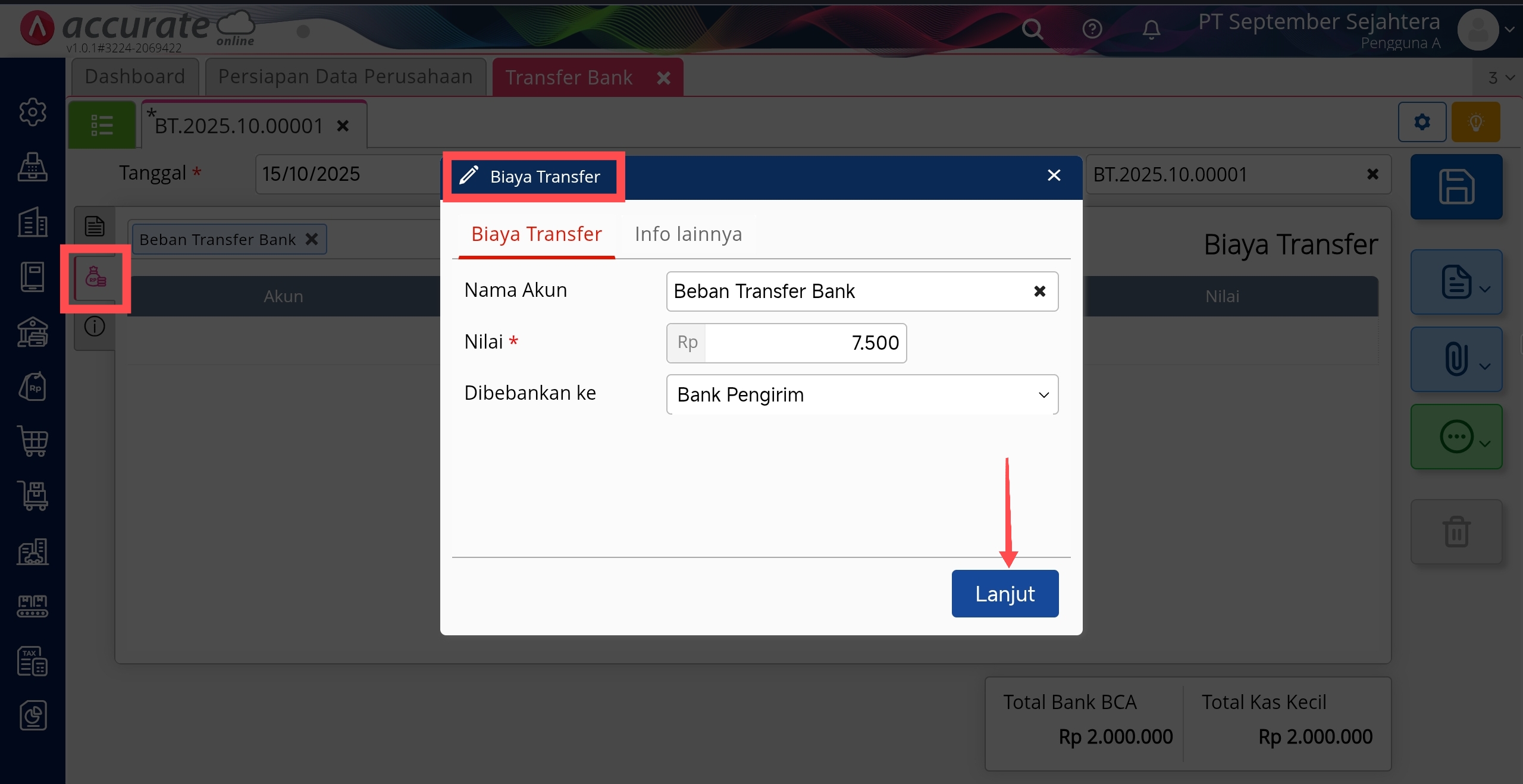
Task: Open the green more-actions ellipsis button
Action: click(1456, 437)
